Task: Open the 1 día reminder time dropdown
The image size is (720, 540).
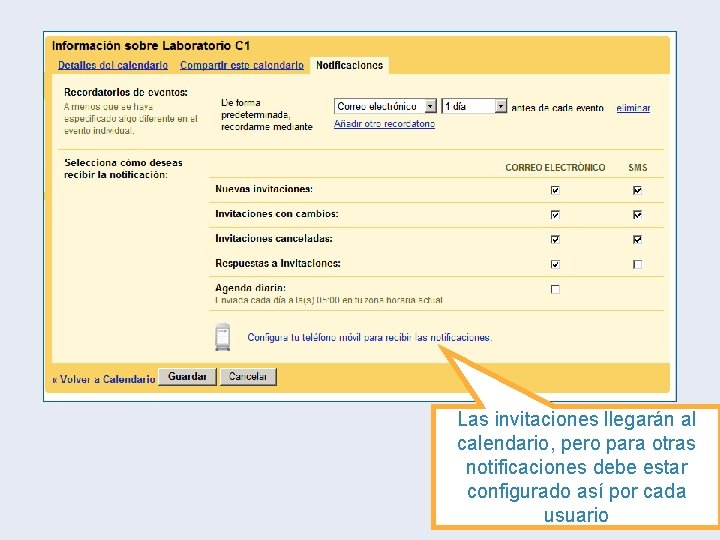Action: click(x=474, y=107)
